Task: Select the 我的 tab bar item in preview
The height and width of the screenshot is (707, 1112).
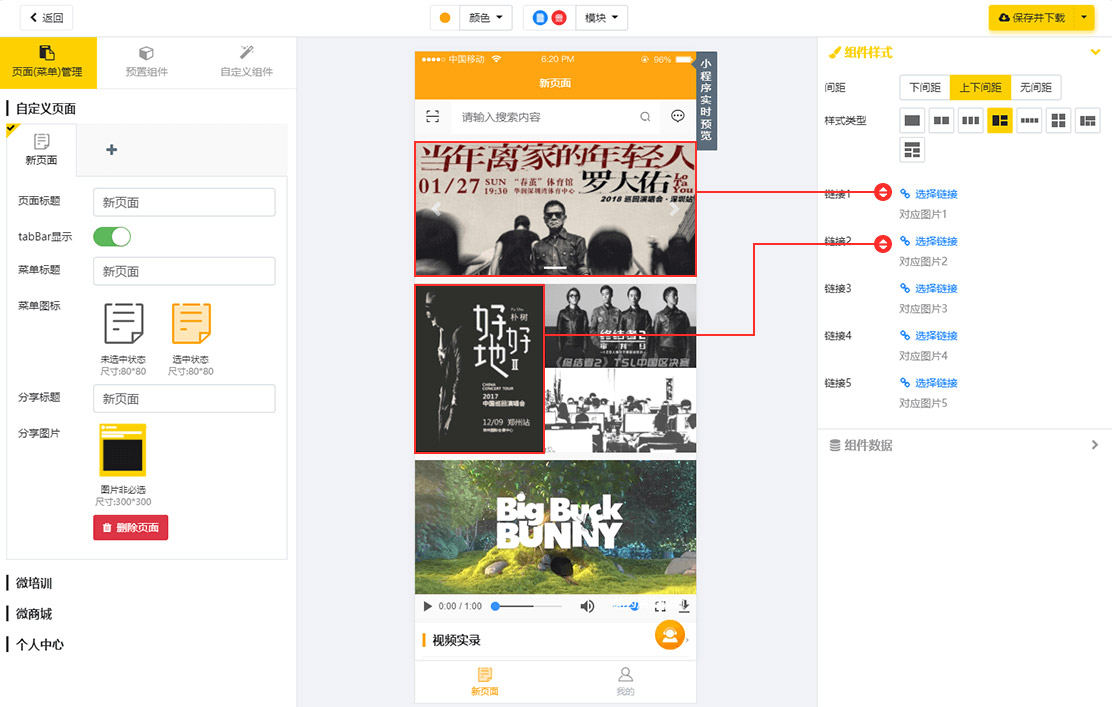Action: pyautogui.click(x=626, y=681)
